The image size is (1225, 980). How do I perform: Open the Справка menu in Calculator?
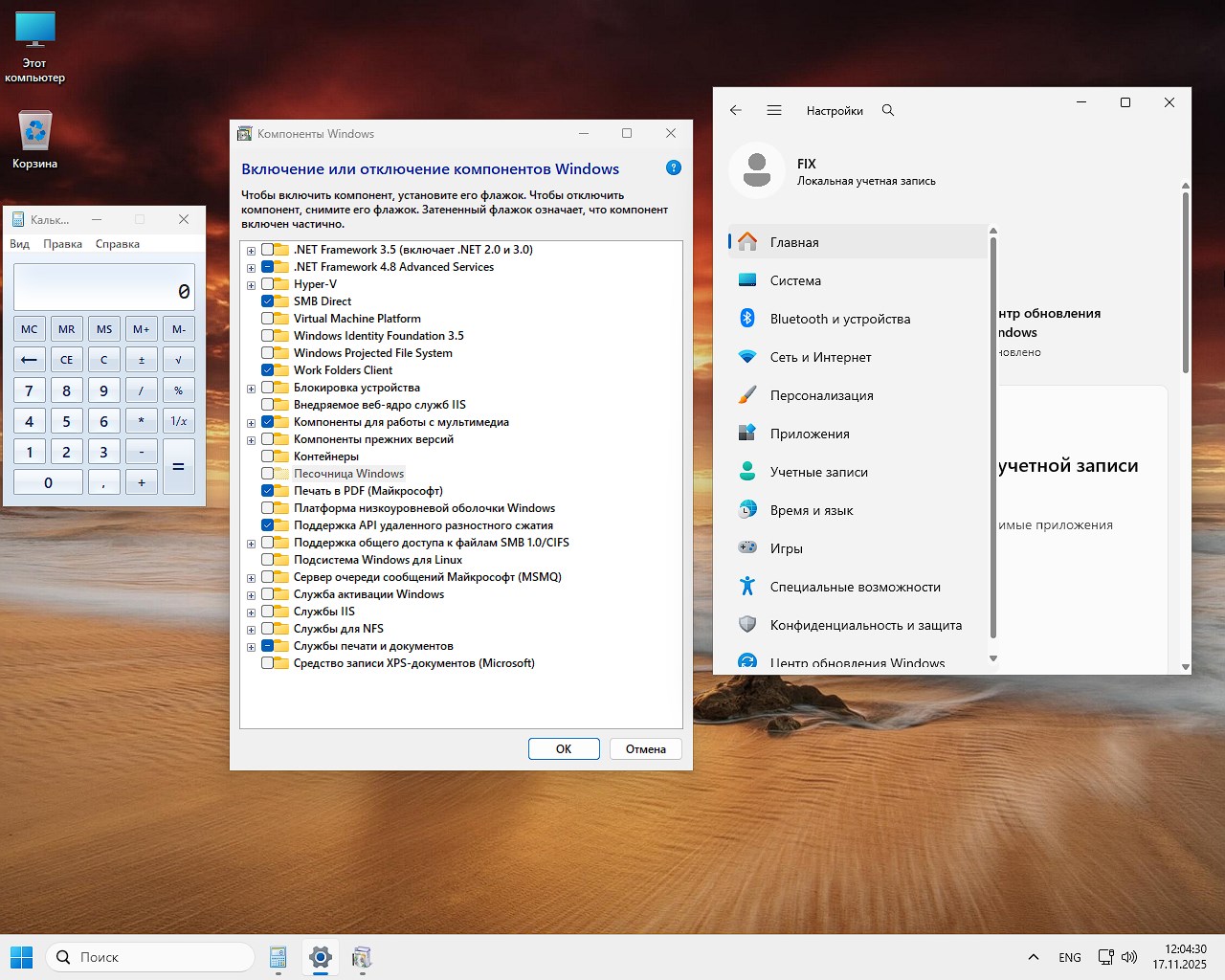[117, 244]
